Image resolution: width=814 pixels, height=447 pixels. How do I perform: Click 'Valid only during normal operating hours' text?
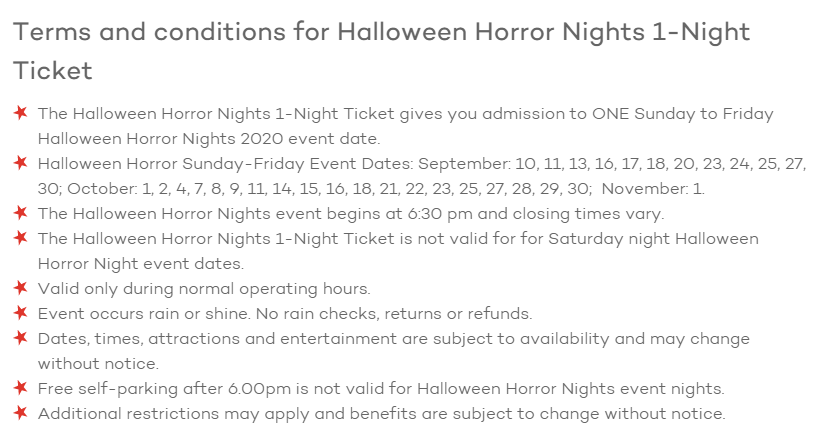(x=204, y=288)
